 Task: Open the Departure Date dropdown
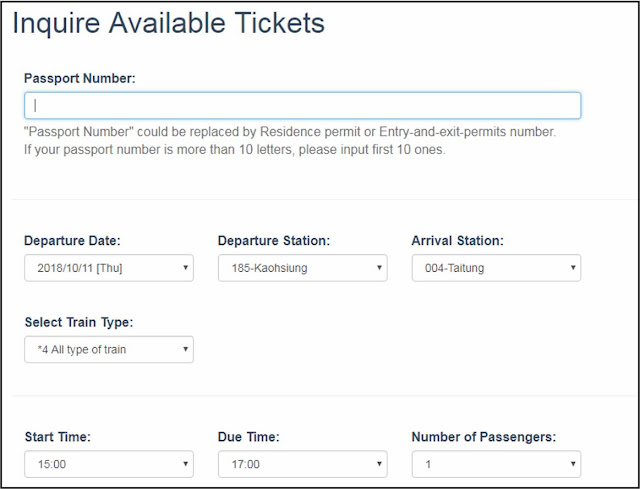109,268
